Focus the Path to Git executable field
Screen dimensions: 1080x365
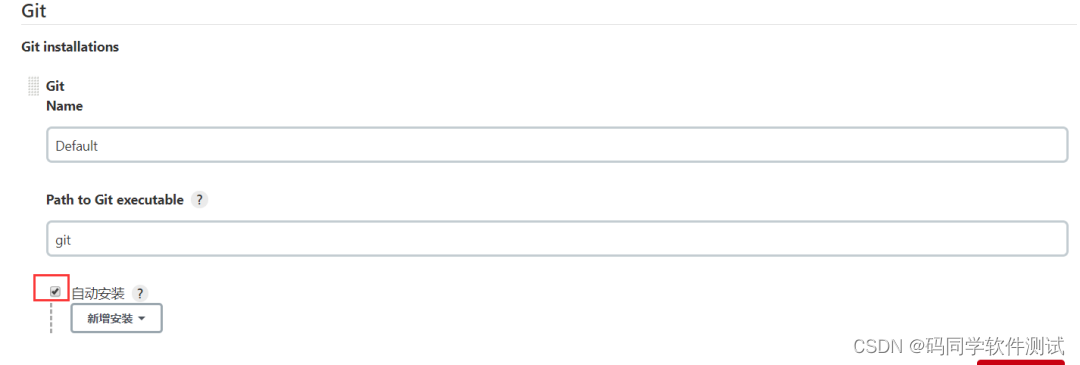click(x=557, y=239)
